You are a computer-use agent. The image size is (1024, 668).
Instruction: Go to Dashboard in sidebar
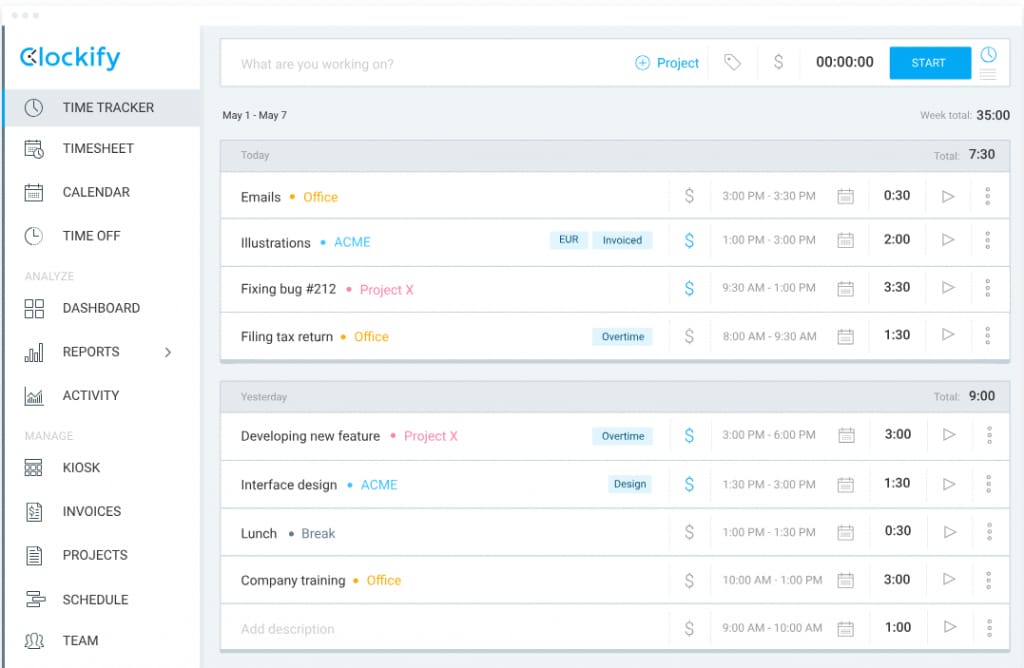100,308
